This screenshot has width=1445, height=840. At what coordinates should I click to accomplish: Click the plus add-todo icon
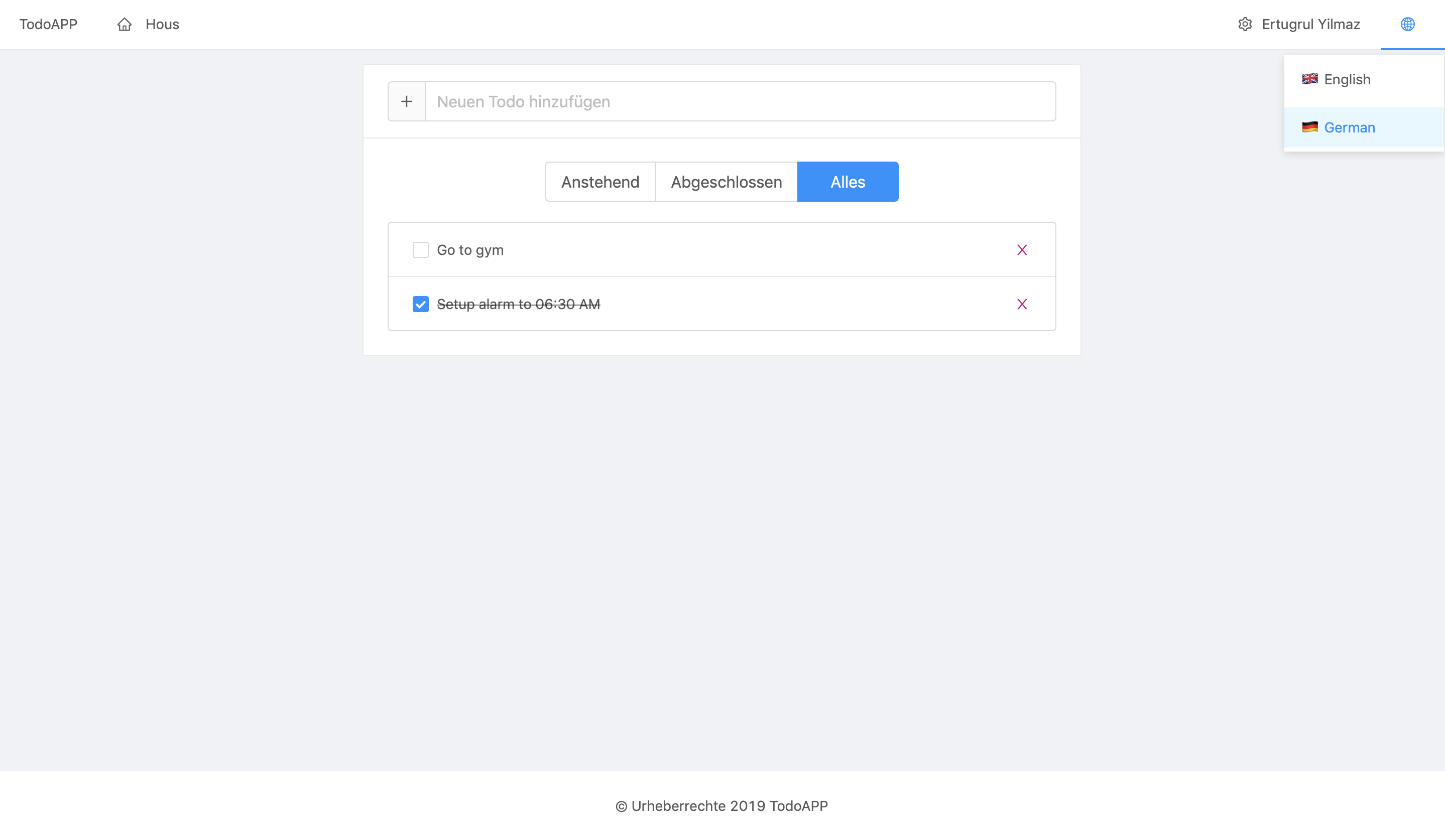coord(407,101)
